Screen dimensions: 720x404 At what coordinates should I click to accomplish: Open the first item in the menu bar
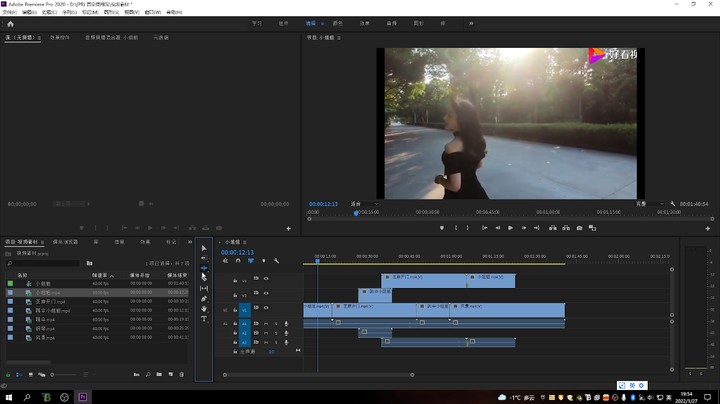click(x=9, y=12)
